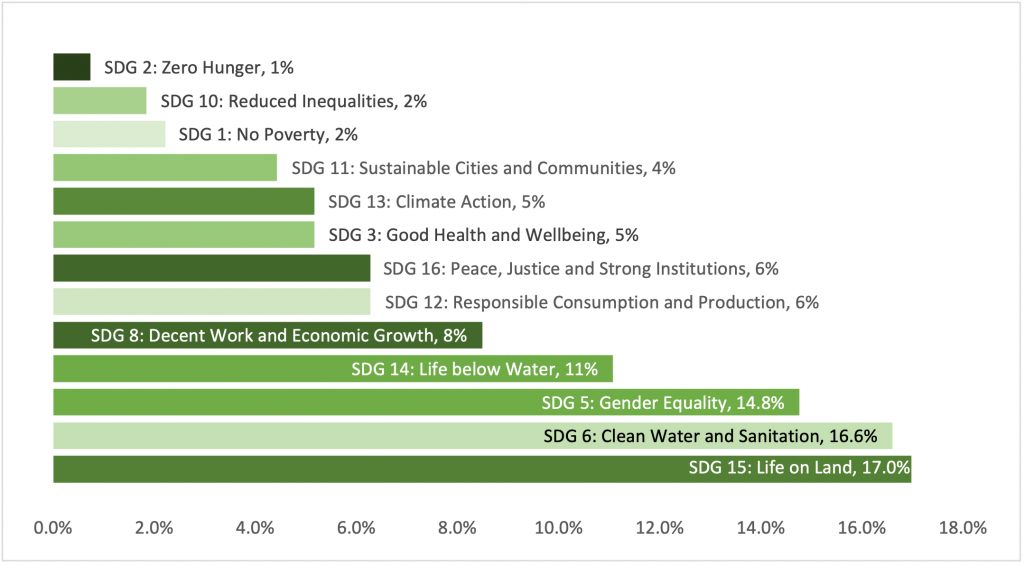
Task: Click the SDG 13 Climate Action bar
Action: (x=183, y=202)
